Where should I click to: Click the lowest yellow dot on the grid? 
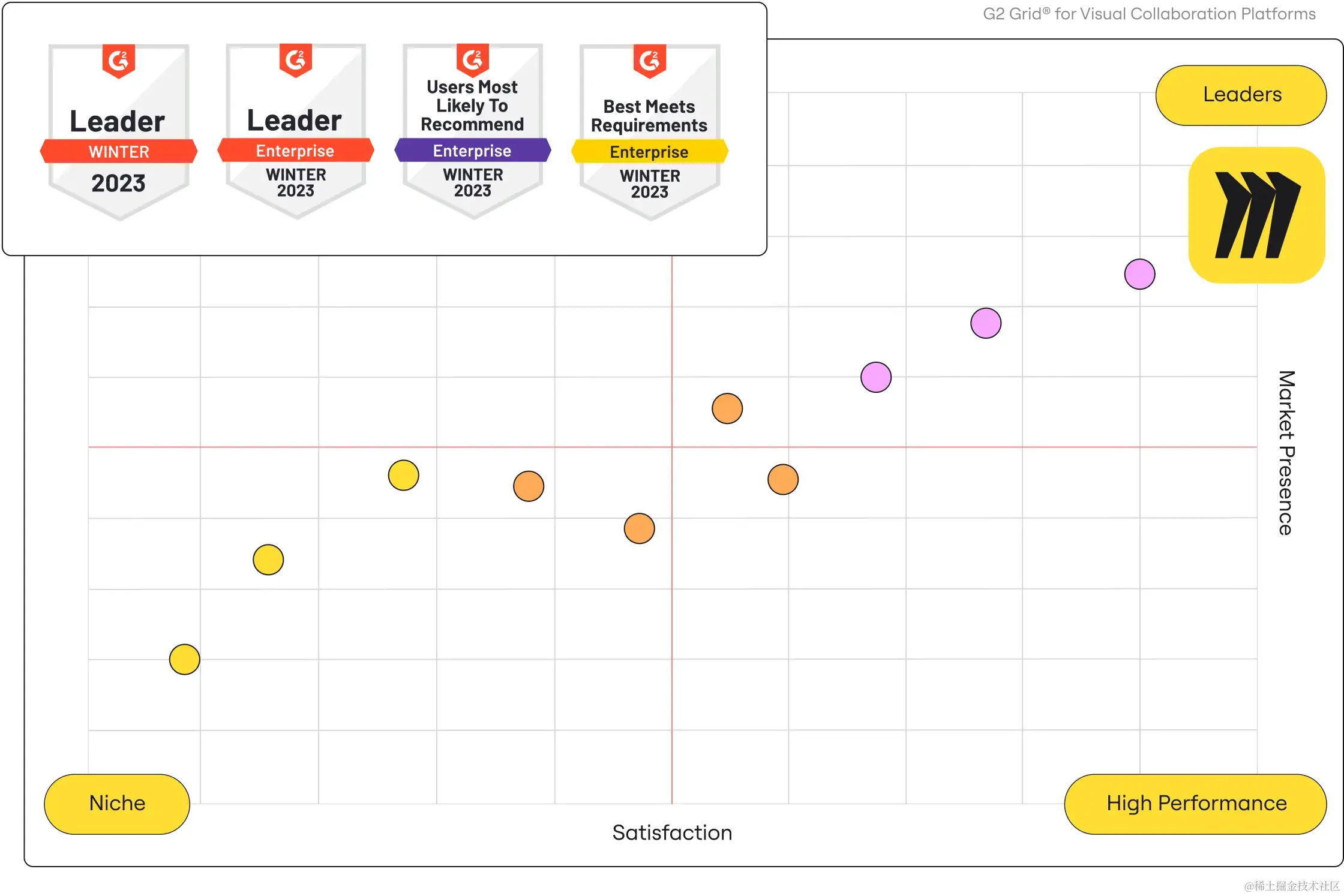pos(184,659)
